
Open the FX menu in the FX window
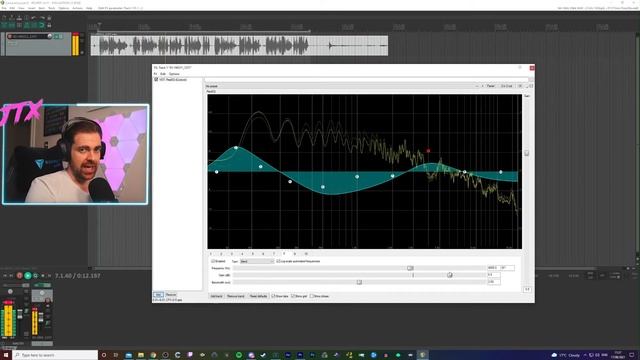click(155, 74)
